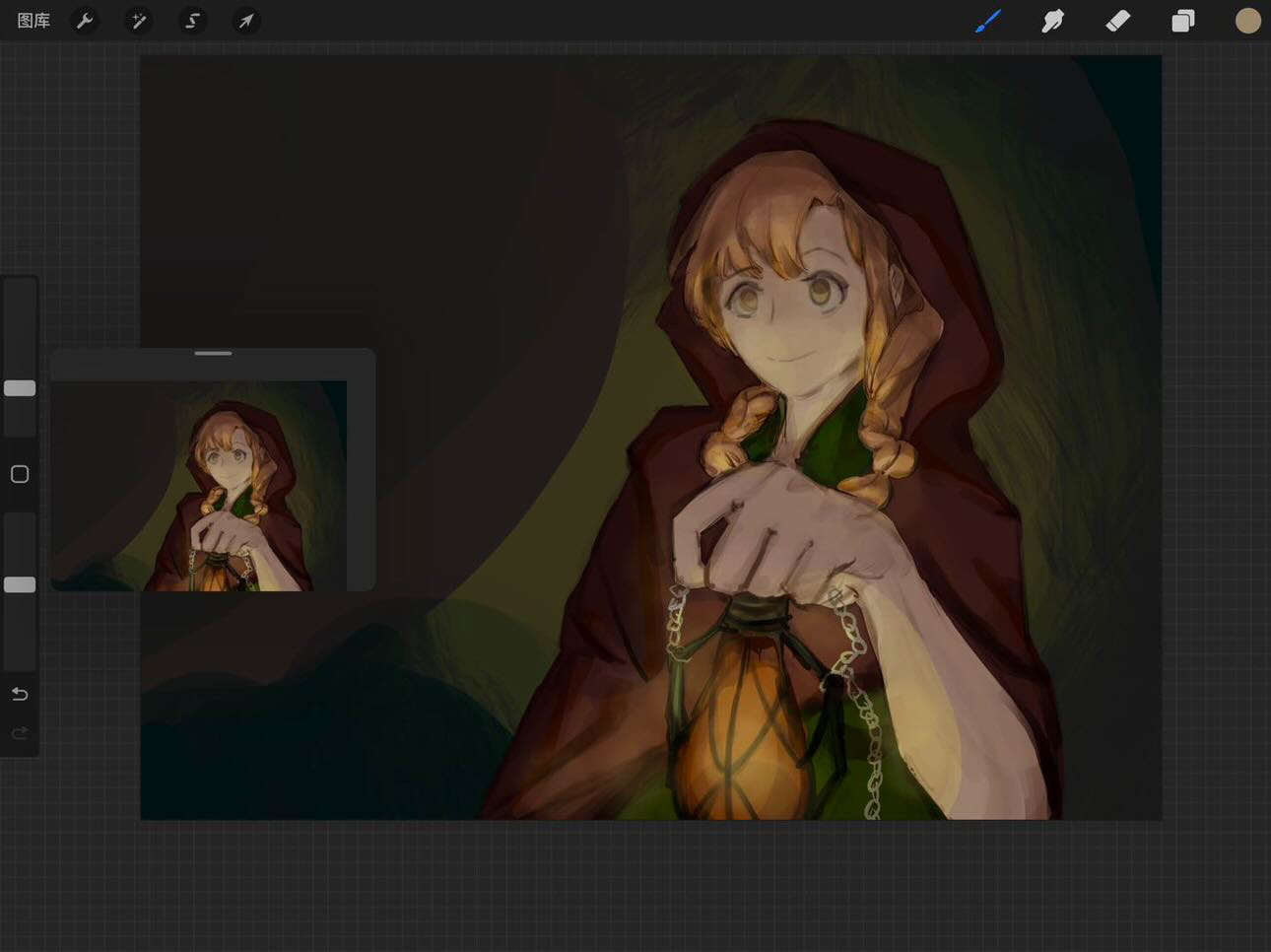
Task: Click the reference image thumbnail
Action: [199, 486]
